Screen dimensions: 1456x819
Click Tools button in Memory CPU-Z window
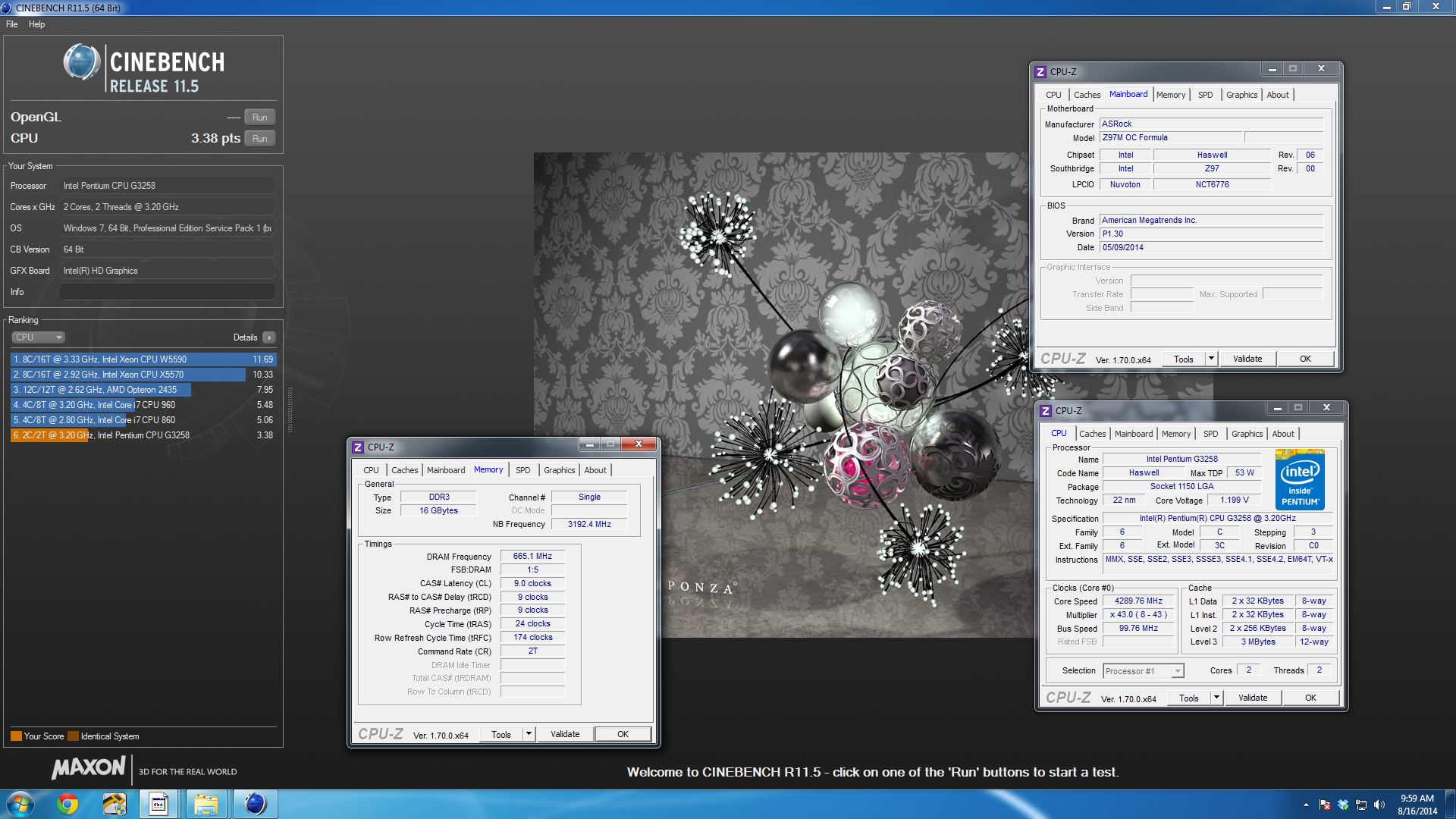pos(501,734)
